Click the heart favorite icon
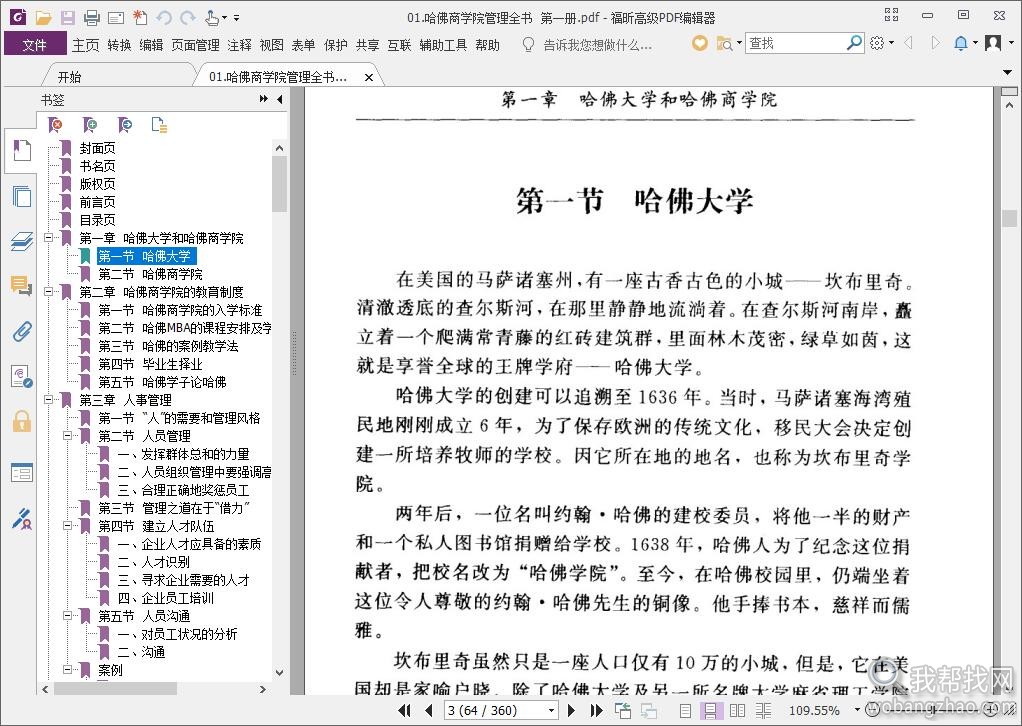This screenshot has height=726, width=1022. click(699, 44)
